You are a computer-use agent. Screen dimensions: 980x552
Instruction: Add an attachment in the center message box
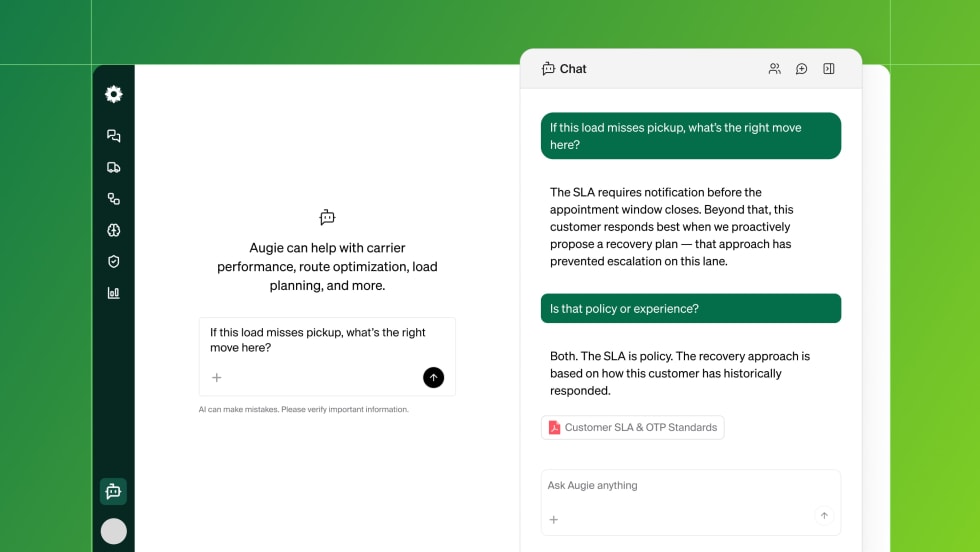click(217, 377)
